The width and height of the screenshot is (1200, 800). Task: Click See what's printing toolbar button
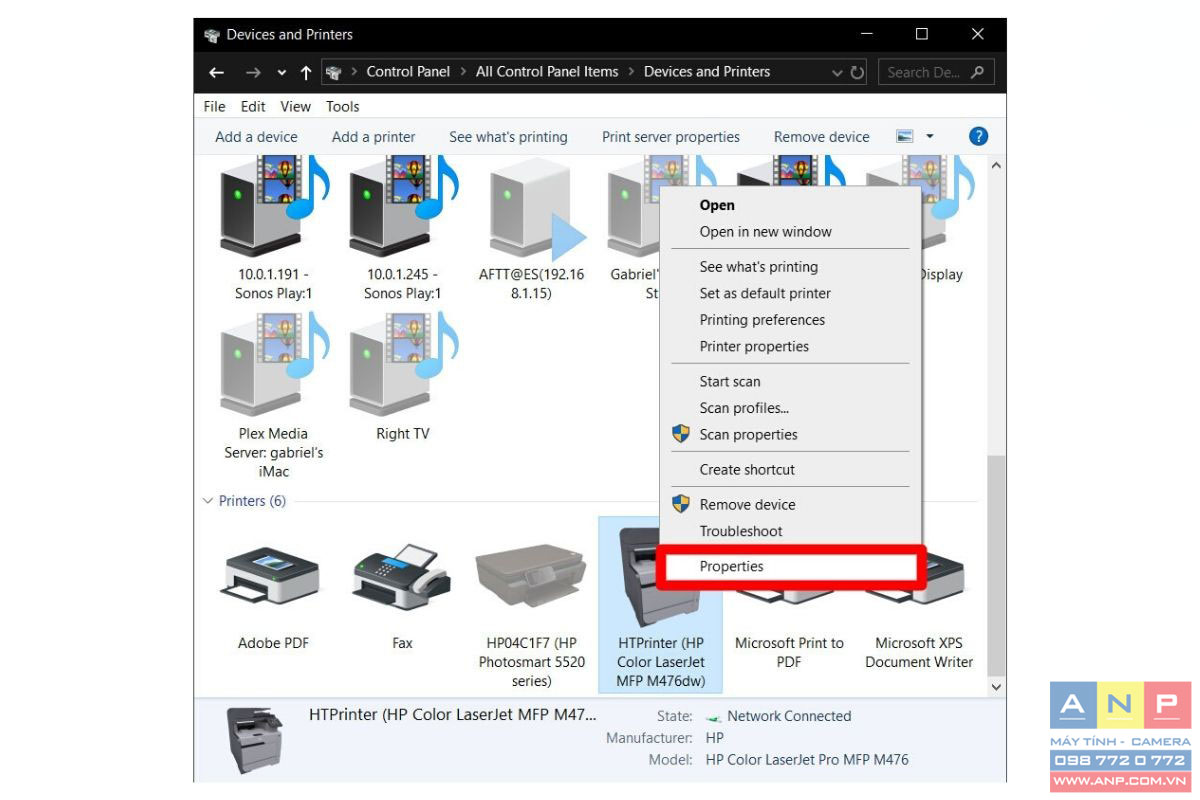click(508, 137)
